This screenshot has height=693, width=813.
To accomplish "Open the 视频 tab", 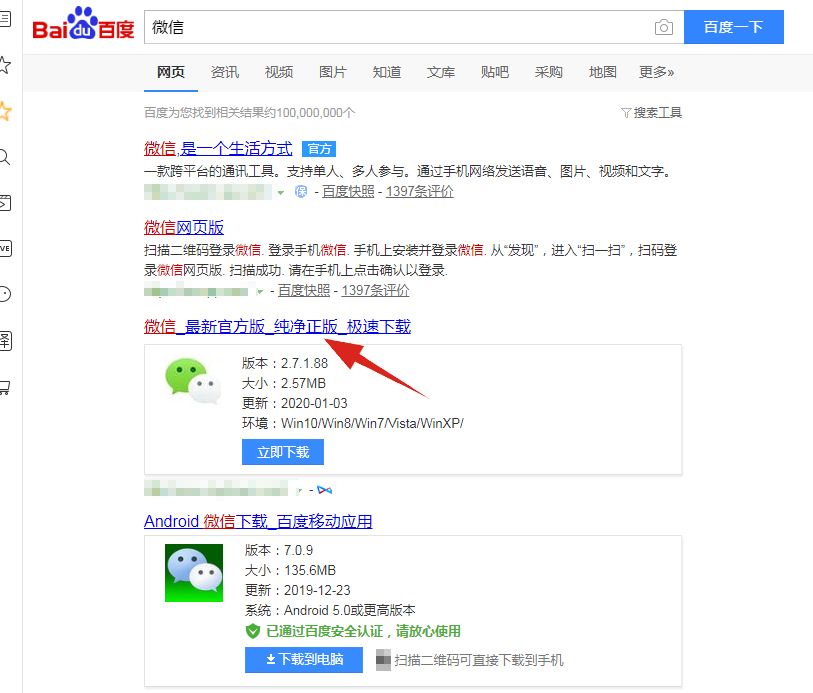I will tap(278, 72).
